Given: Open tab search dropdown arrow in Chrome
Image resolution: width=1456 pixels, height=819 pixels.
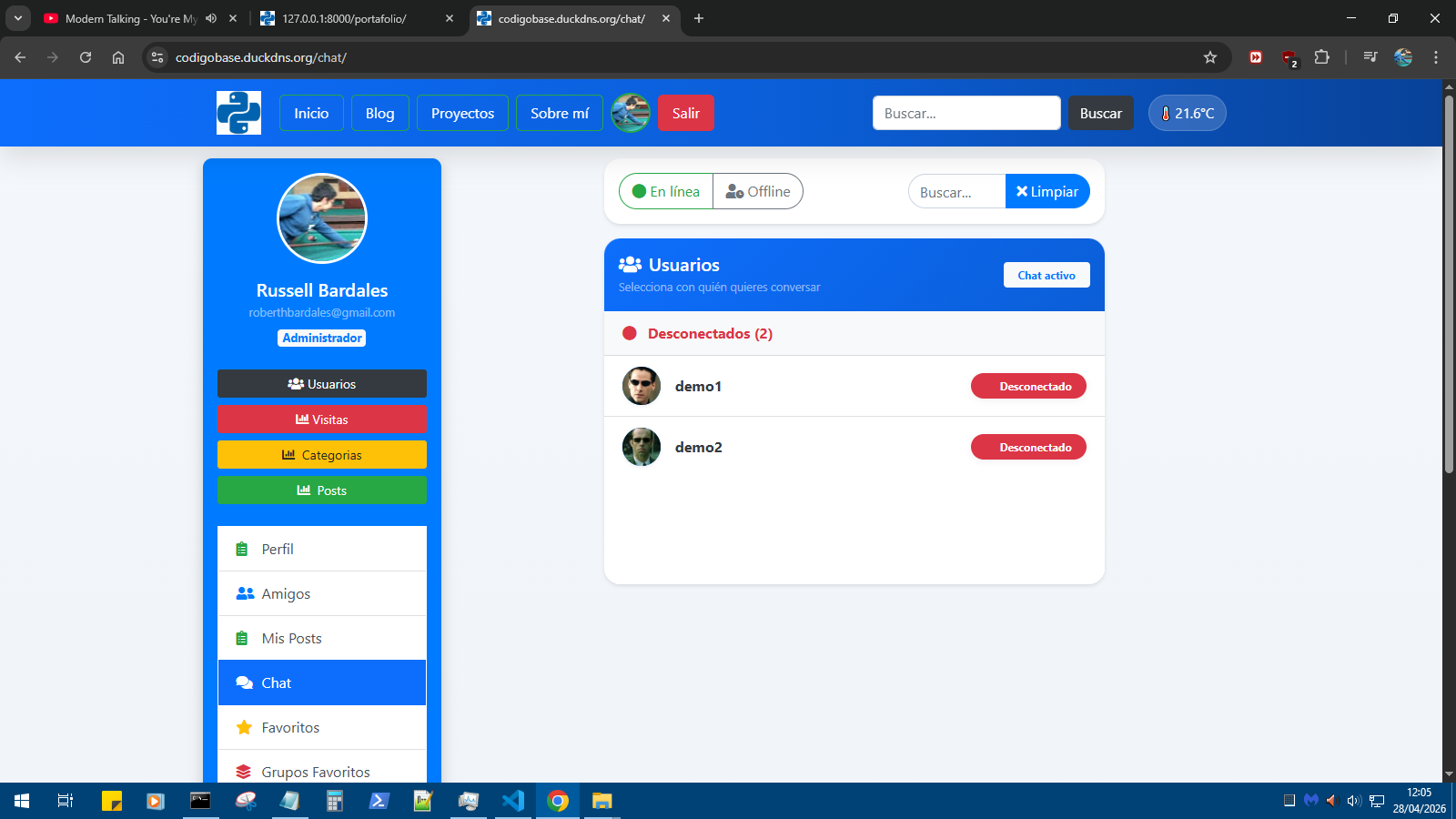Looking at the screenshot, I should tap(17, 18).
